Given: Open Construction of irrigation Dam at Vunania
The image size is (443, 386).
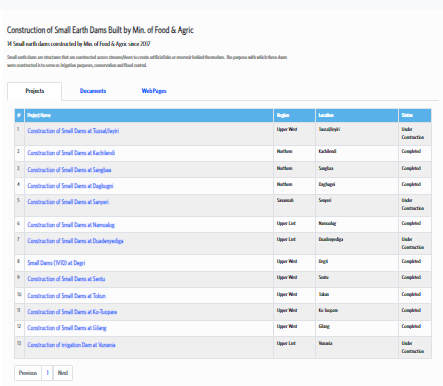Looking at the screenshot, I should pos(71,345).
